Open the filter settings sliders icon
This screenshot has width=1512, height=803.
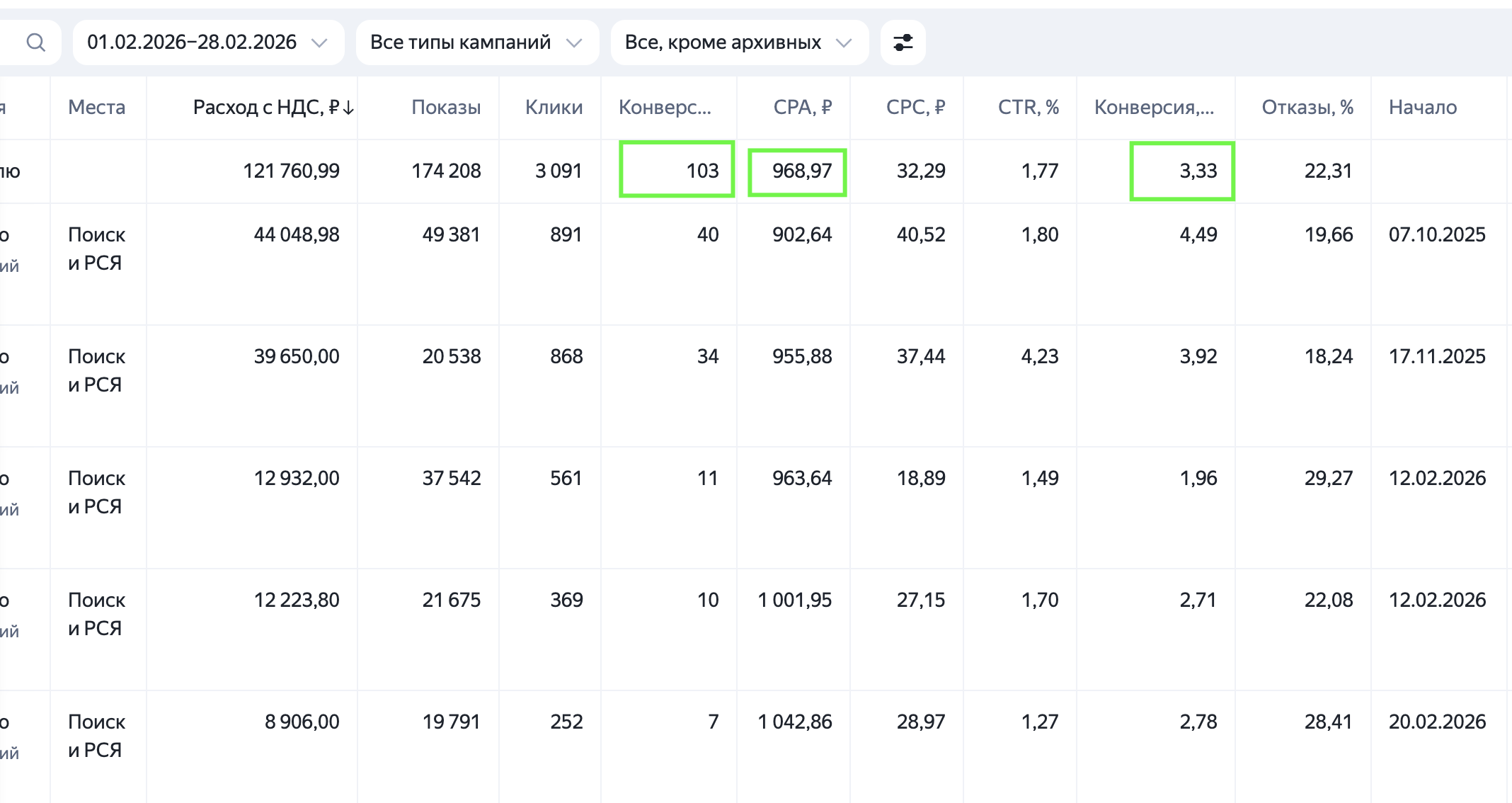(x=903, y=42)
